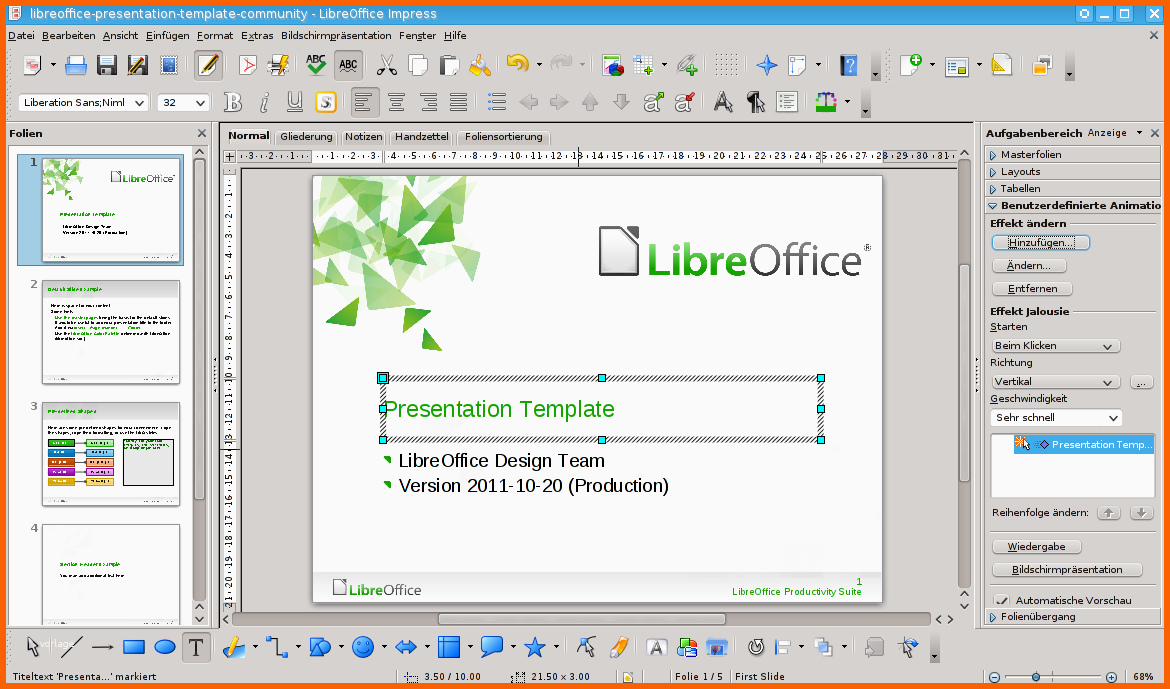1170x689 pixels.
Task: Switch to the Gliederung tab
Action: (306, 137)
